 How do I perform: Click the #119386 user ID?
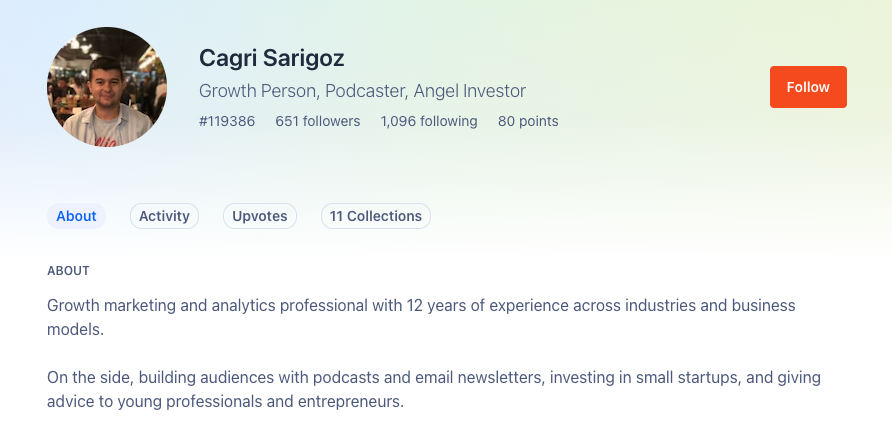point(227,122)
